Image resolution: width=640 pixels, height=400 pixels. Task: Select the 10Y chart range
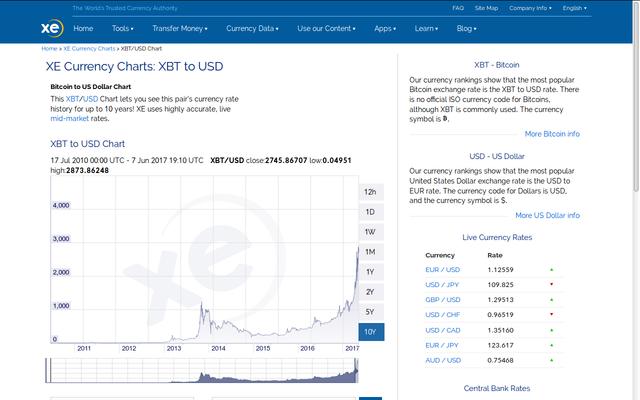coord(371,332)
